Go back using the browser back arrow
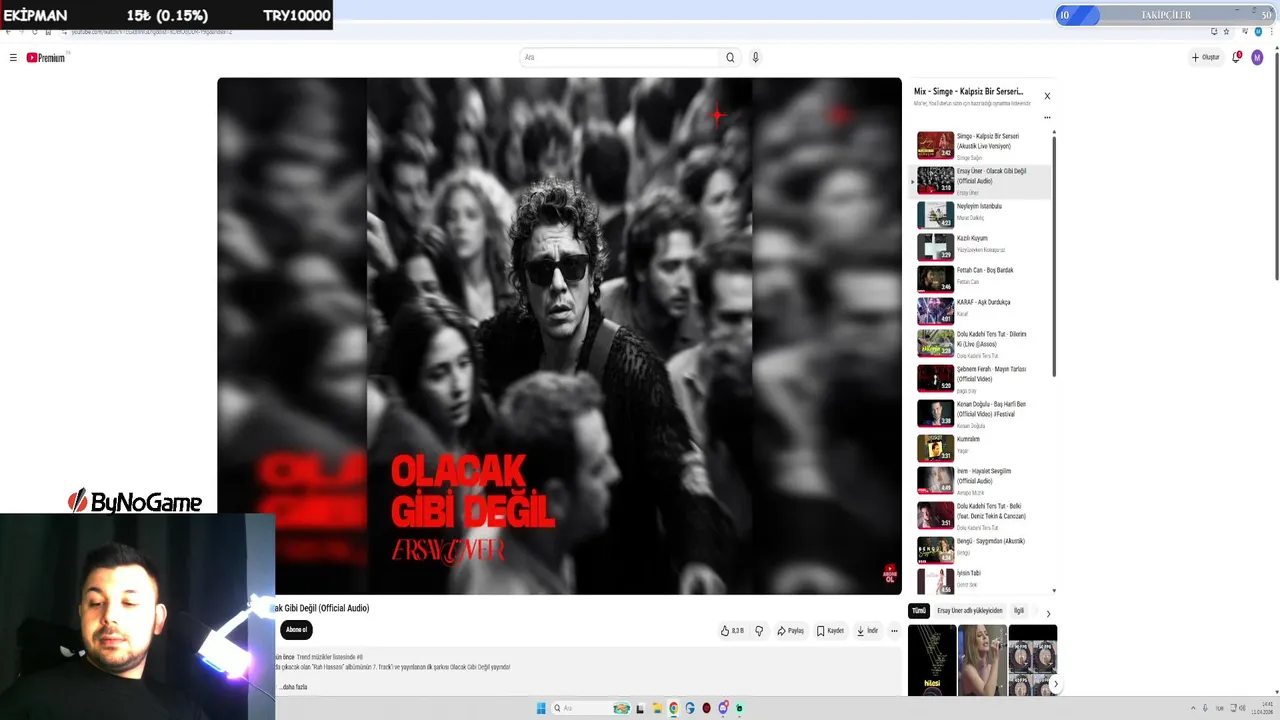Screen dimensions: 1280x720 (8, 32)
